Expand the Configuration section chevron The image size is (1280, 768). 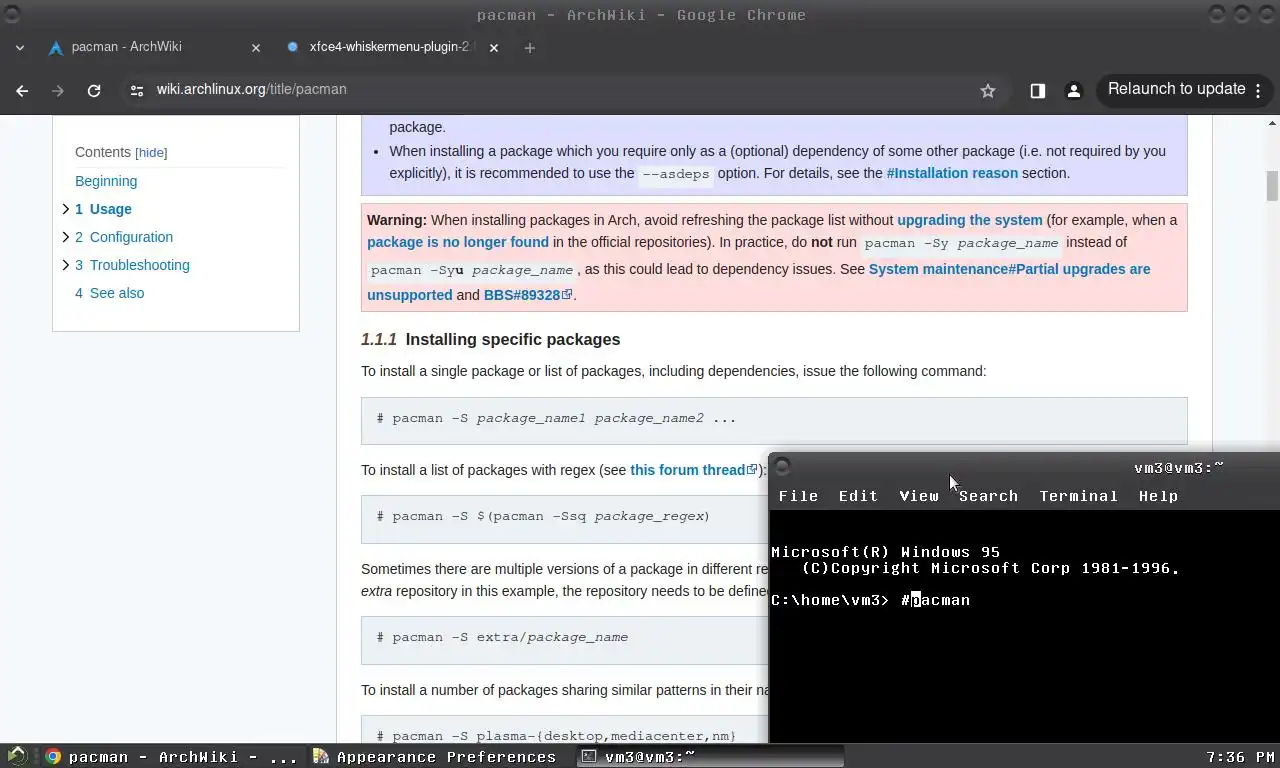point(65,237)
